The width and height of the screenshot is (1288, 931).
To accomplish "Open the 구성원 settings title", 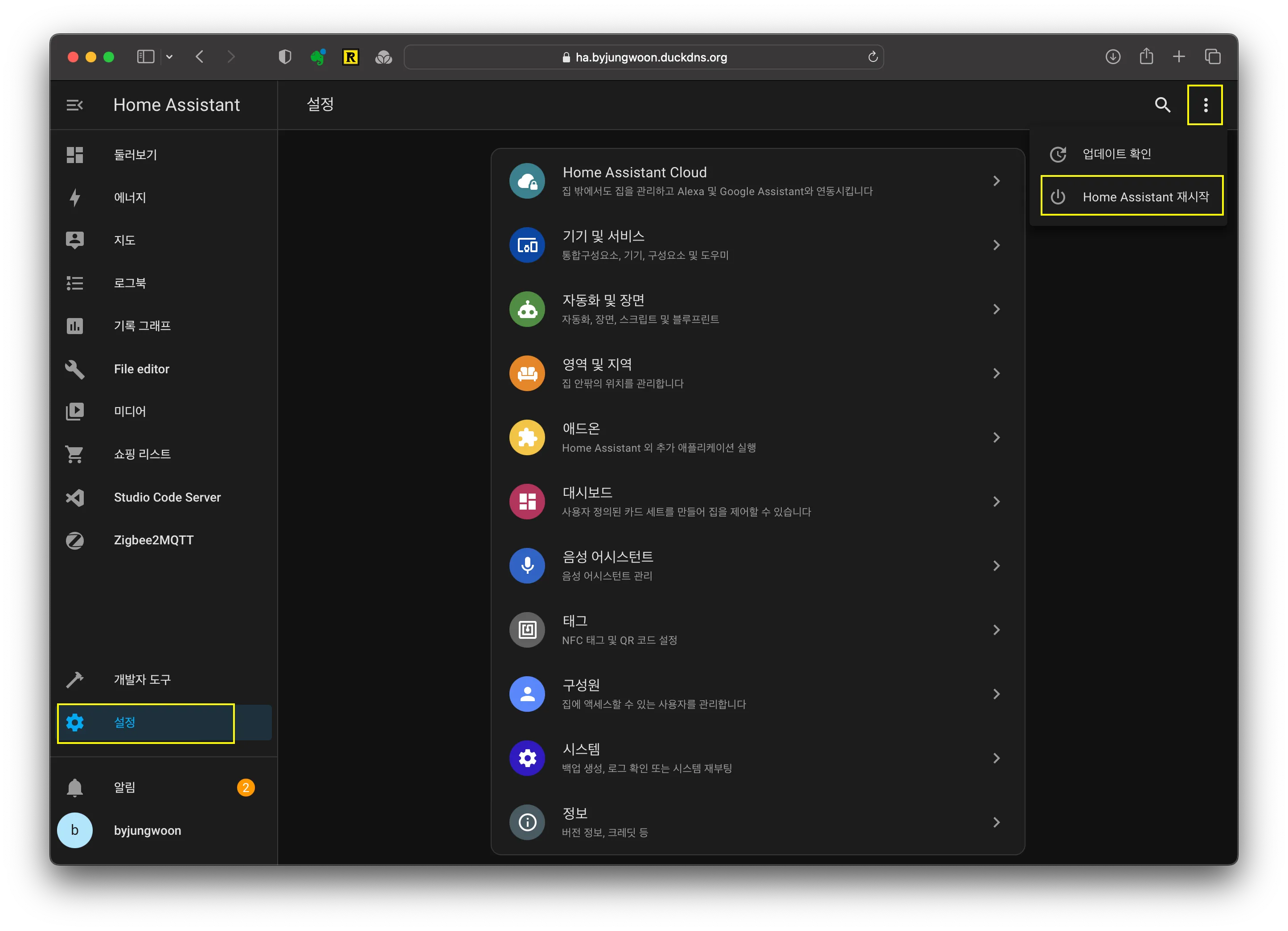I will click(x=581, y=685).
